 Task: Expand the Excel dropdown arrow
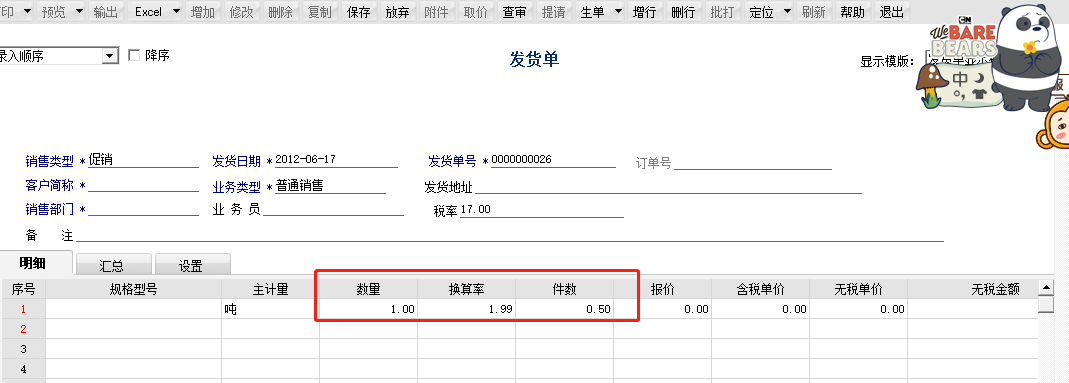point(176,12)
